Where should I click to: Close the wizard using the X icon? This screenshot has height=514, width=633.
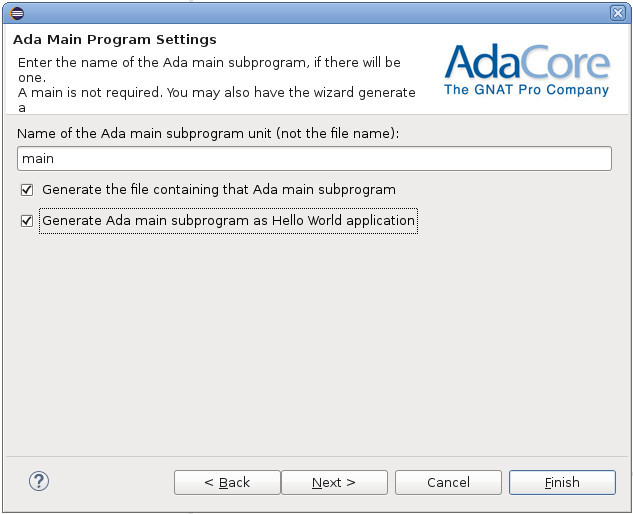click(x=617, y=12)
